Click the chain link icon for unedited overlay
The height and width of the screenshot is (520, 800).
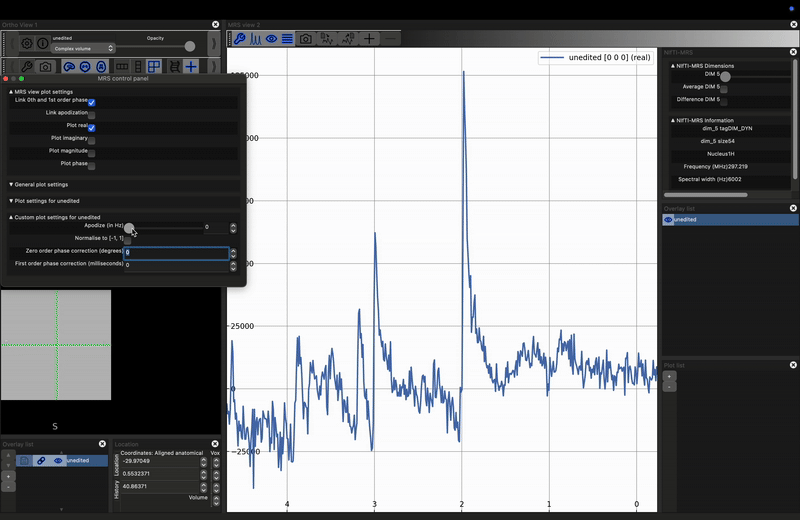coord(41,461)
